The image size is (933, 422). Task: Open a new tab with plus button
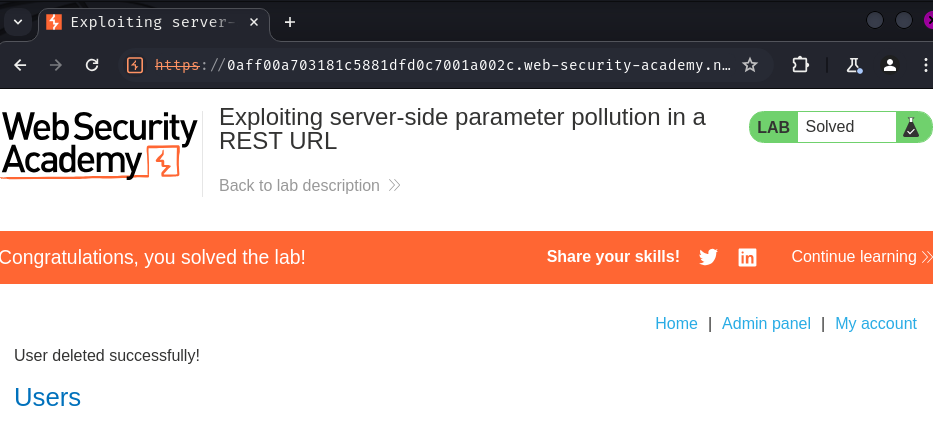tap(290, 22)
